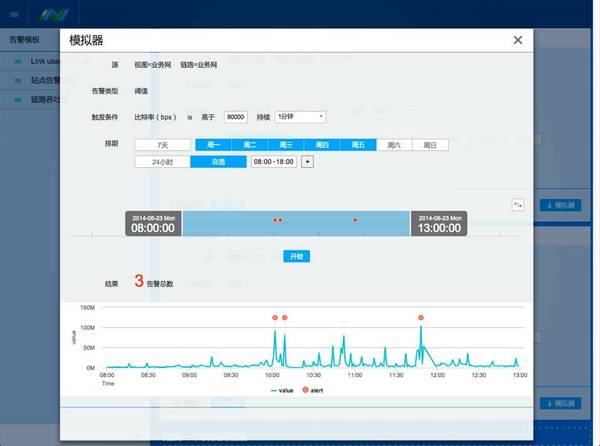The width and height of the screenshot is (600, 446).
Task: Select the 24小时 time option
Action: tap(163, 162)
